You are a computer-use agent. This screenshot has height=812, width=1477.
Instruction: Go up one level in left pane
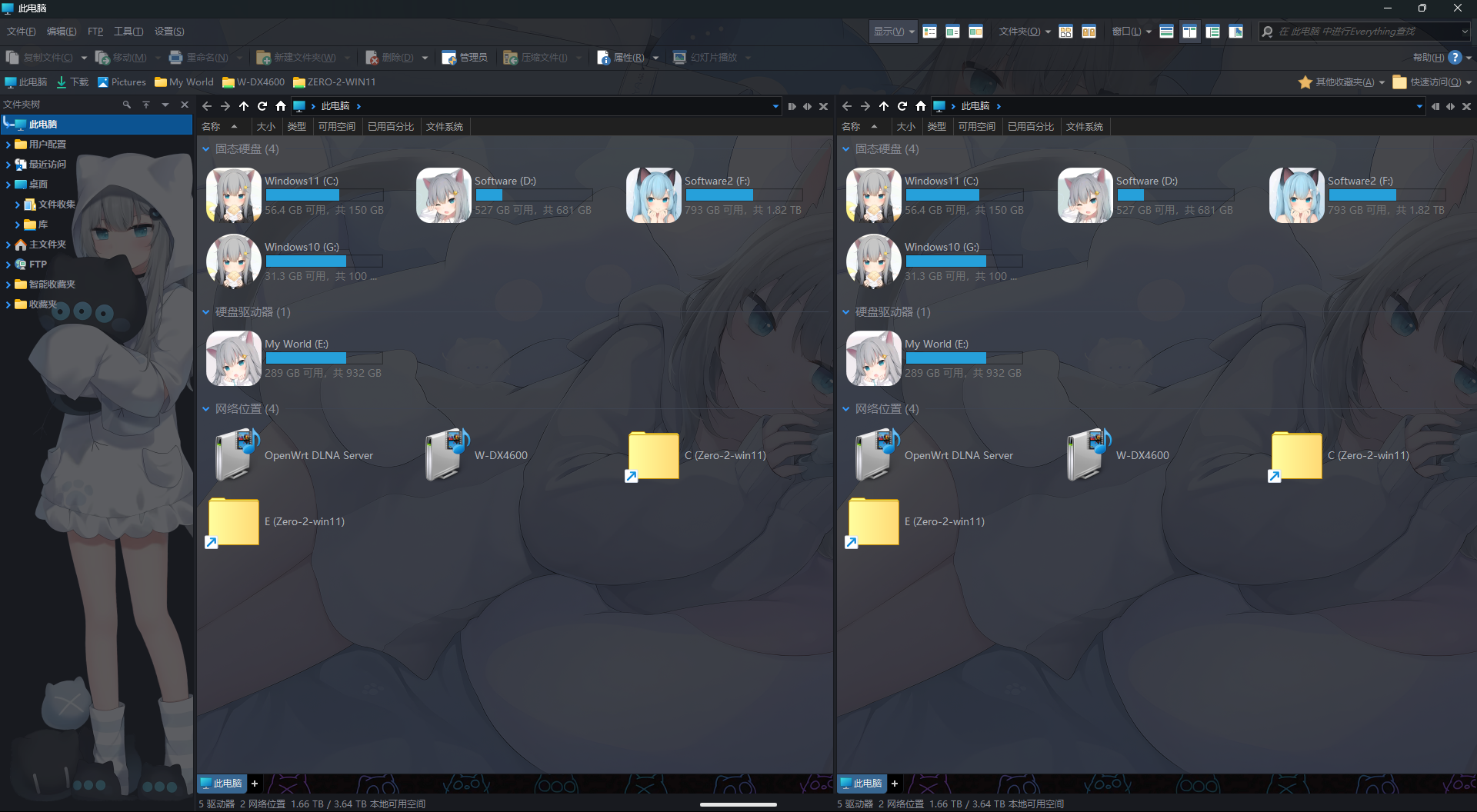pyautogui.click(x=244, y=106)
